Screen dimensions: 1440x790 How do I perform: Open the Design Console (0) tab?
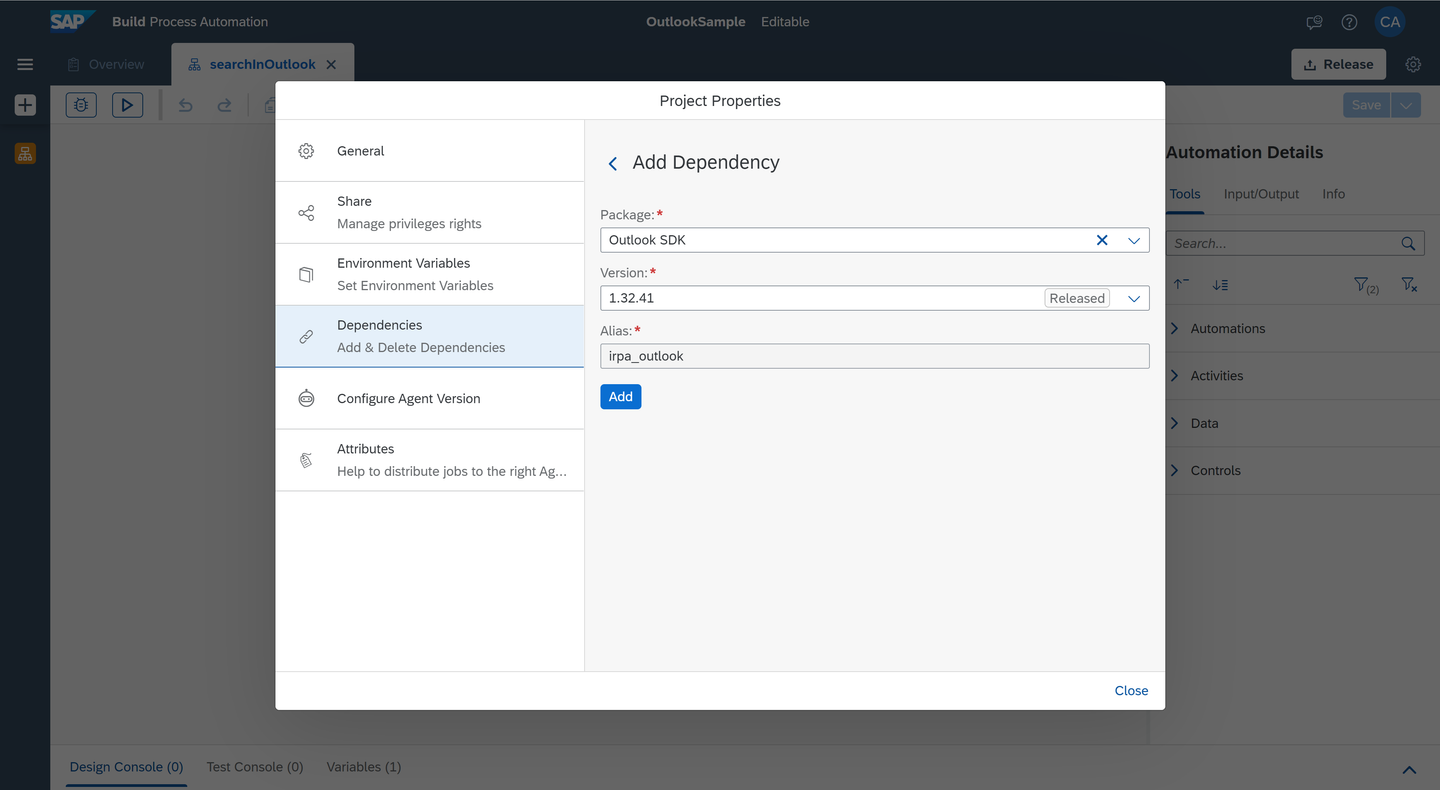[x=126, y=767]
